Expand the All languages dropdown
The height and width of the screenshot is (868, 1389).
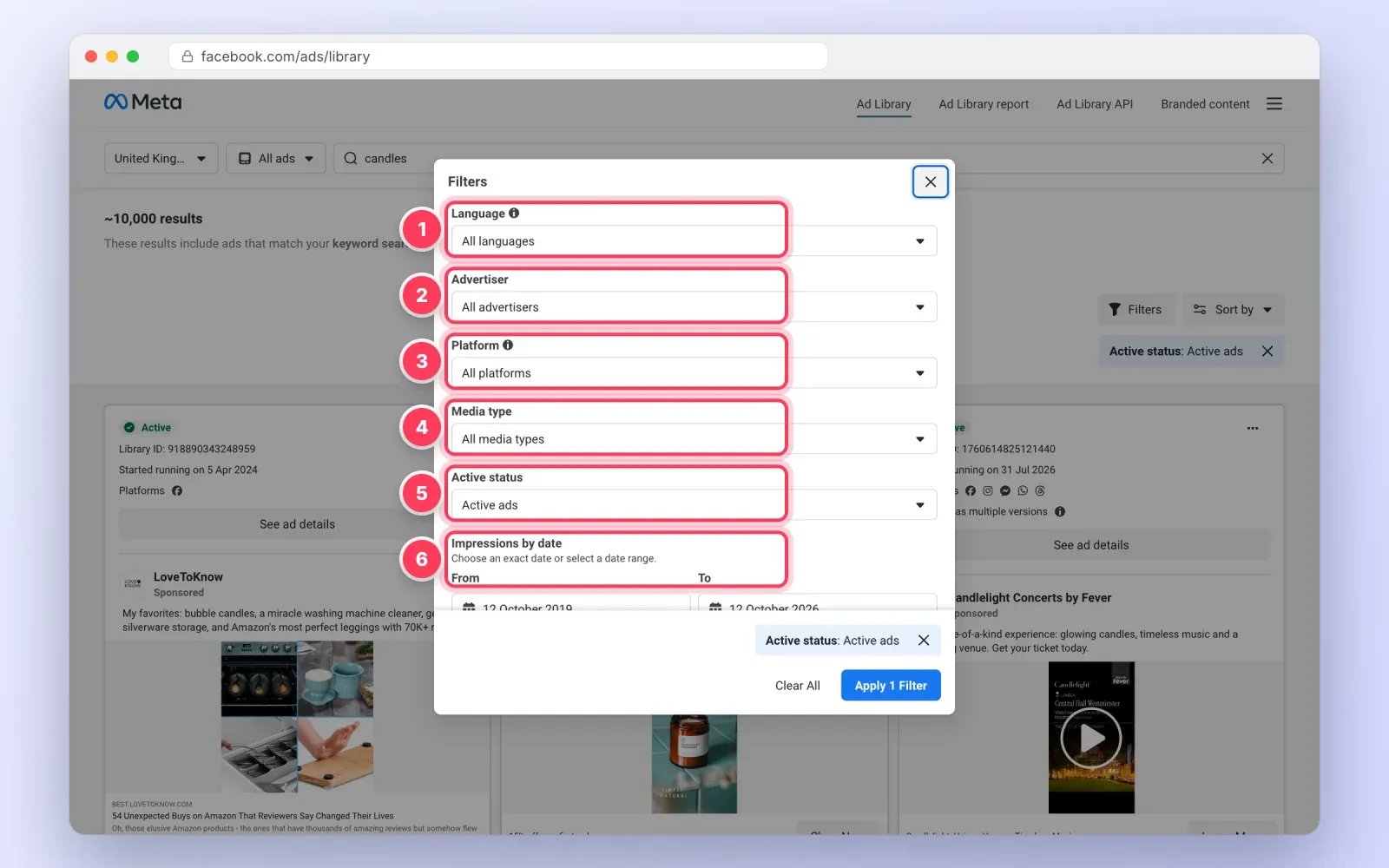694,241
